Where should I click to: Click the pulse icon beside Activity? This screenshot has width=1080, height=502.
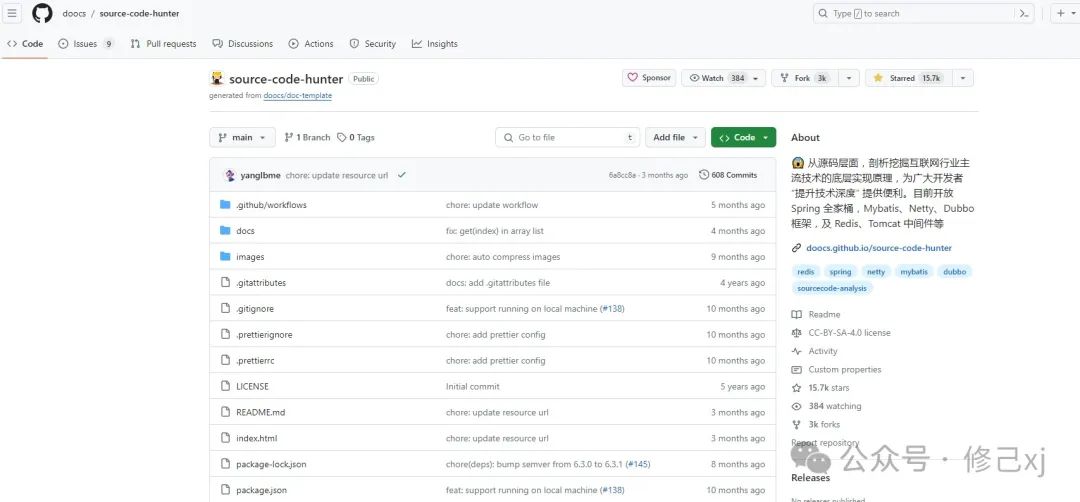[797, 351]
